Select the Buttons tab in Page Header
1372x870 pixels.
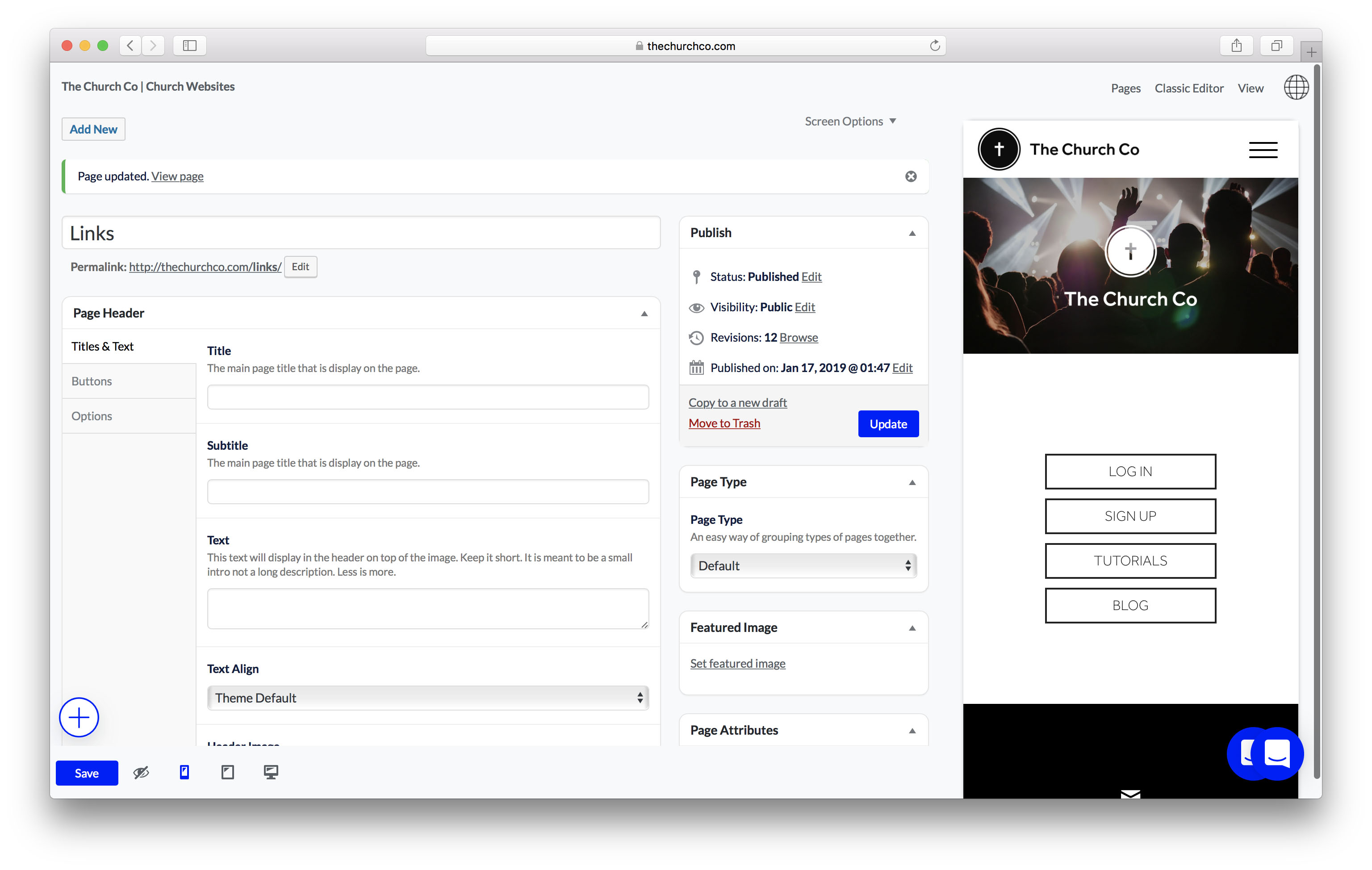92,381
